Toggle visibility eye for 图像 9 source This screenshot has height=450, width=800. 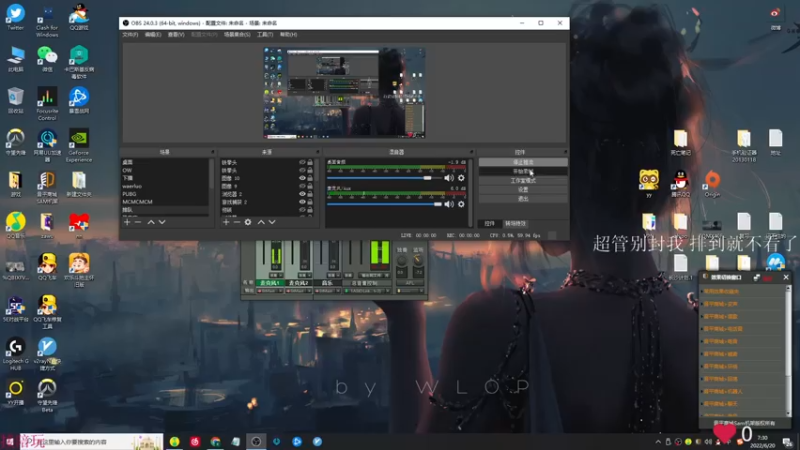(x=302, y=186)
